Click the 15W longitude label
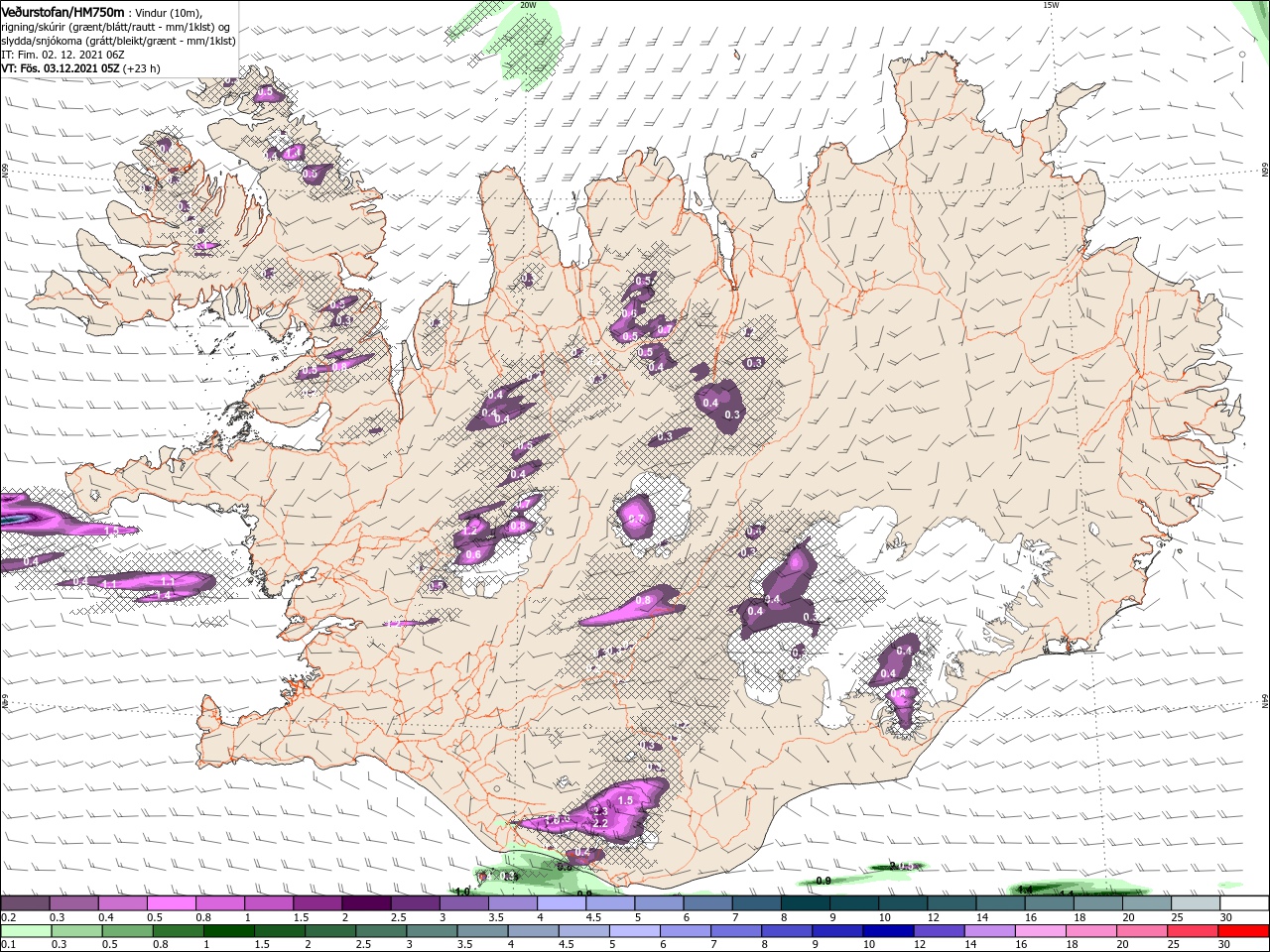The width and height of the screenshot is (1270, 952). pyautogui.click(x=1051, y=5)
